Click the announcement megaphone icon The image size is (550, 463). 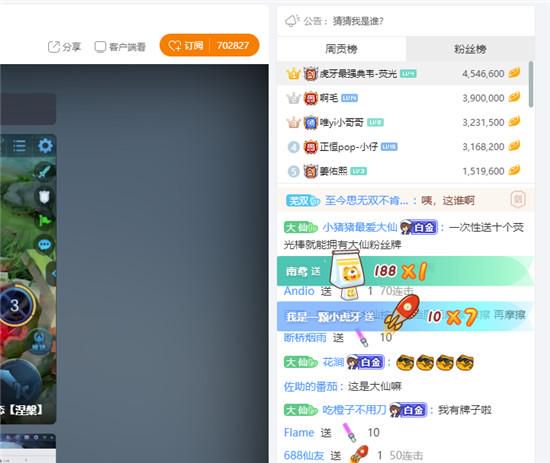[x=292, y=21]
